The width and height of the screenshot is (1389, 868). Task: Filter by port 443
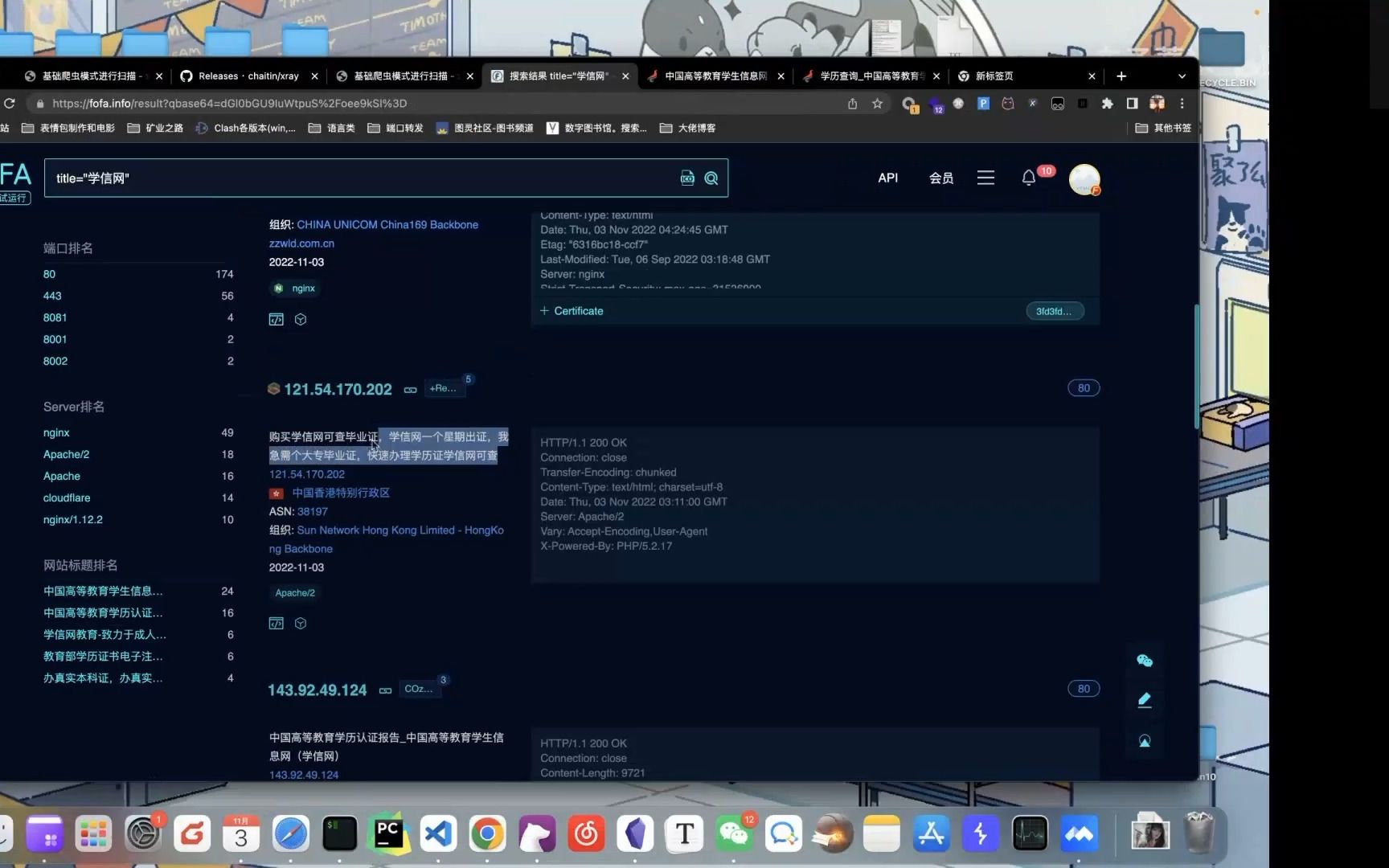click(52, 296)
